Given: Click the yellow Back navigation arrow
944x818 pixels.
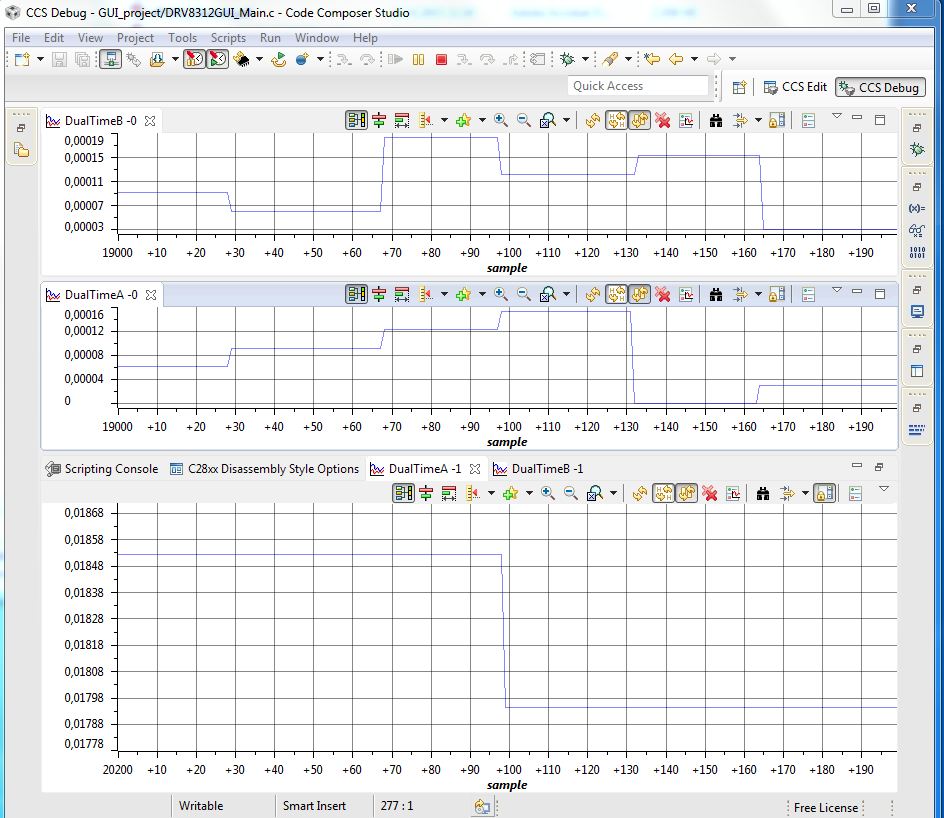Looking at the screenshot, I should pos(676,59).
